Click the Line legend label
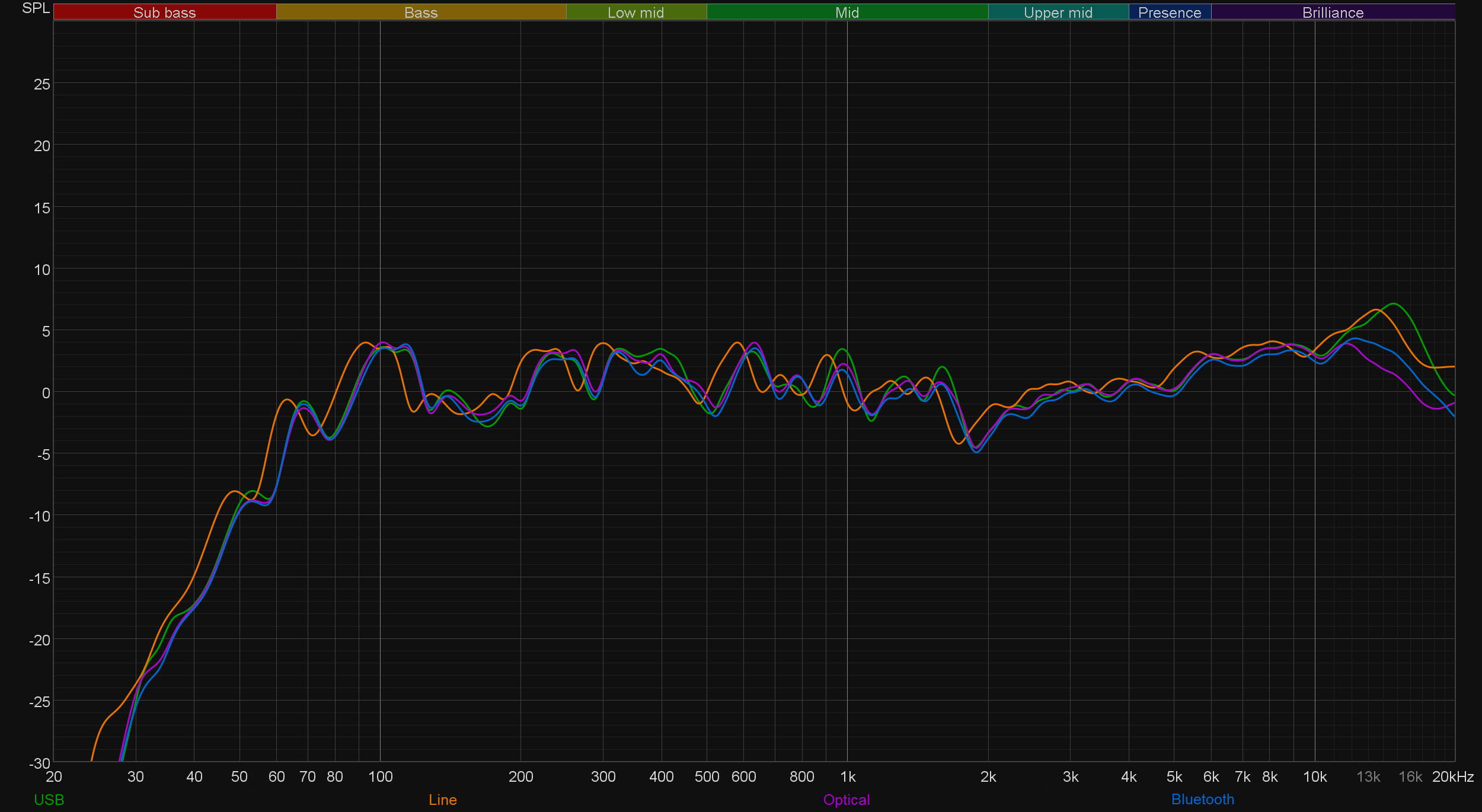Screen dimensions: 1482x812 (x=442, y=800)
